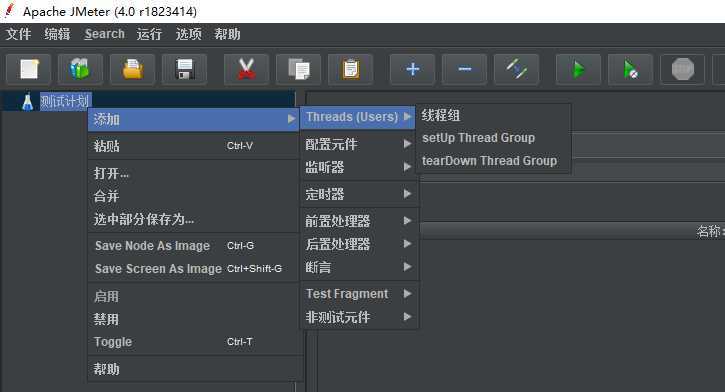Select 合并 in the context menu
725x392 pixels.
coord(193,196)
